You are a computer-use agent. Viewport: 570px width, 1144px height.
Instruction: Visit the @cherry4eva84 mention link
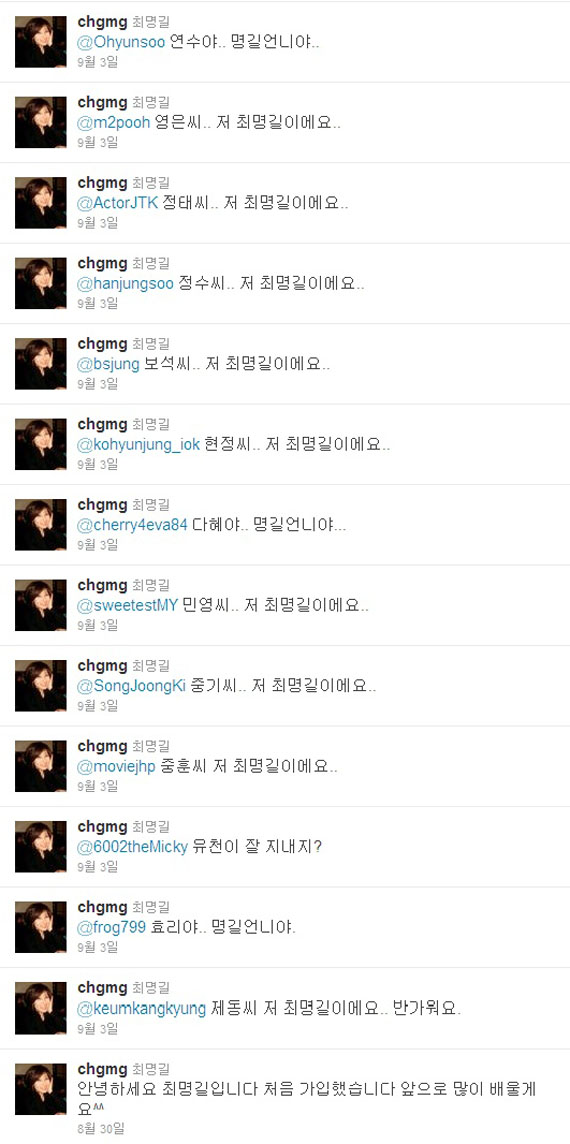pyautogui.click(x=133, y=525)
